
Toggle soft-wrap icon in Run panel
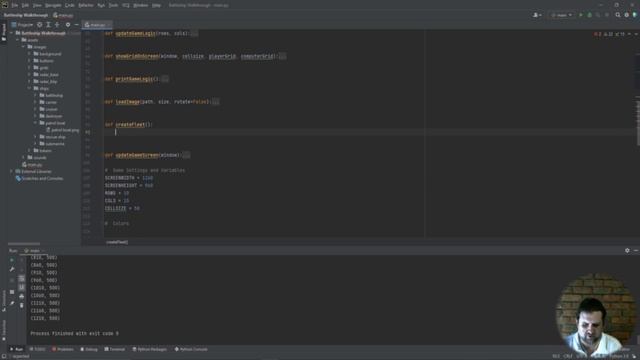coord(22,279)
